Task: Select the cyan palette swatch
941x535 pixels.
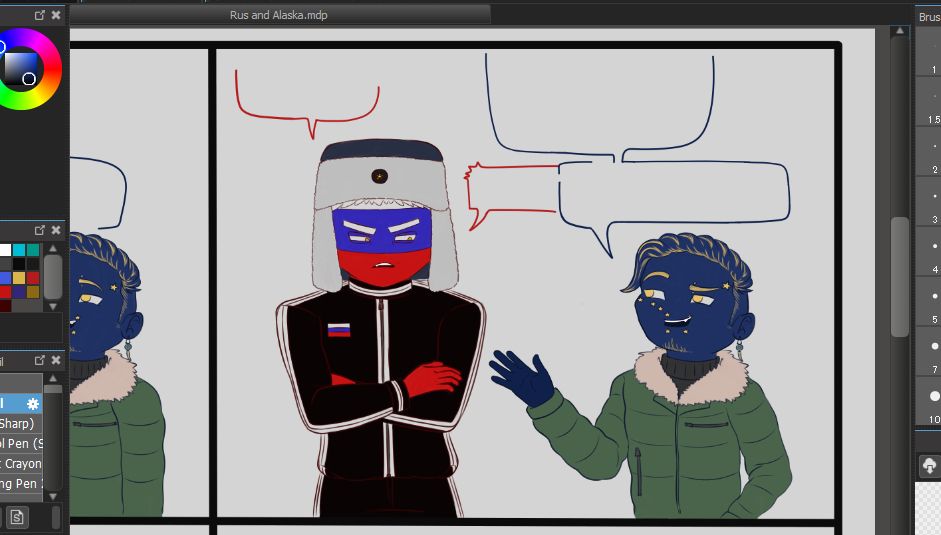Action: (19, 250)
